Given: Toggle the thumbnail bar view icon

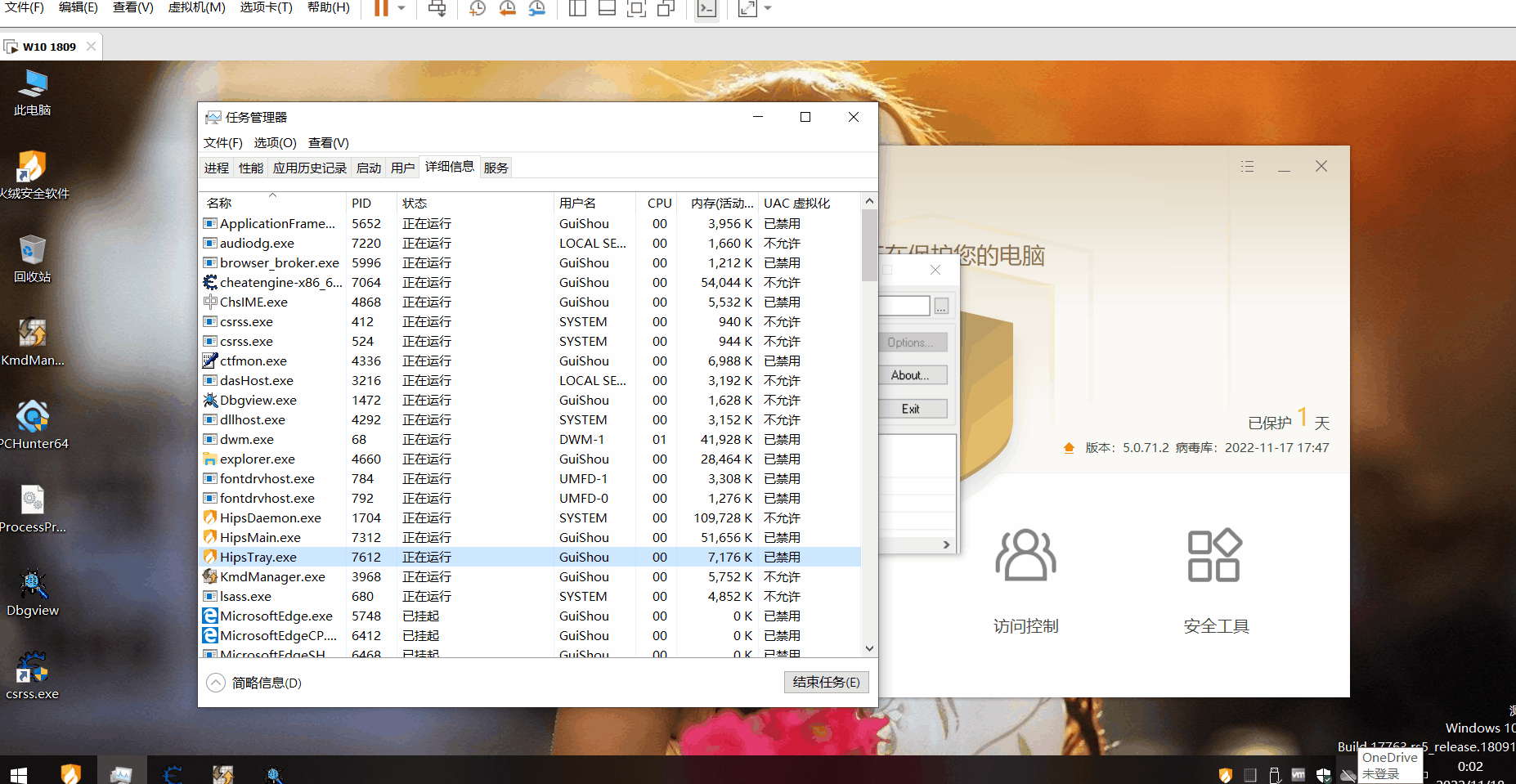Looking at the screenshot, I should tap(607, 8).
